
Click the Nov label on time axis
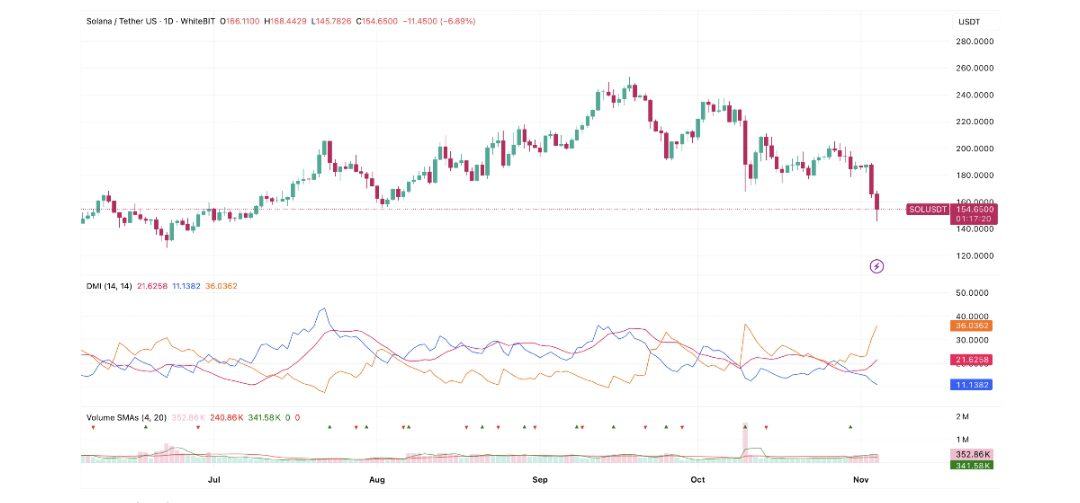pos(861,480)
